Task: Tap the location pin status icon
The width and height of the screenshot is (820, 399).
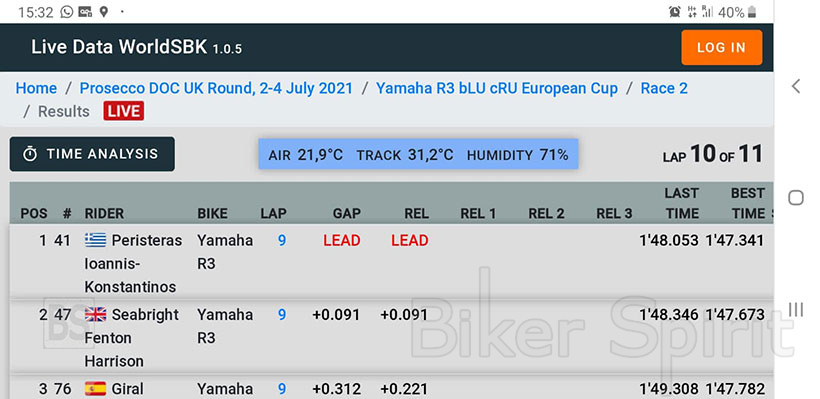Action: click(x=104, y=12)
